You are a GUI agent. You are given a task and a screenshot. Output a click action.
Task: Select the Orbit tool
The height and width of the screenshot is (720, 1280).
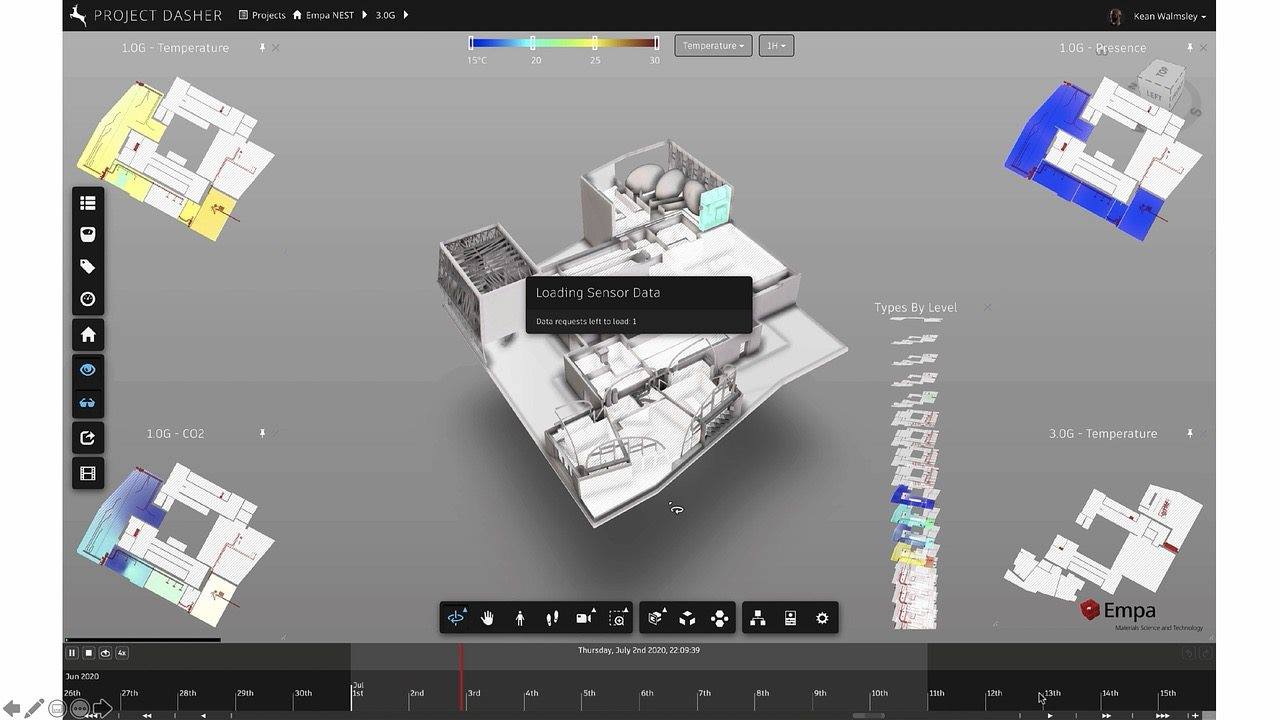click(456, 618)
